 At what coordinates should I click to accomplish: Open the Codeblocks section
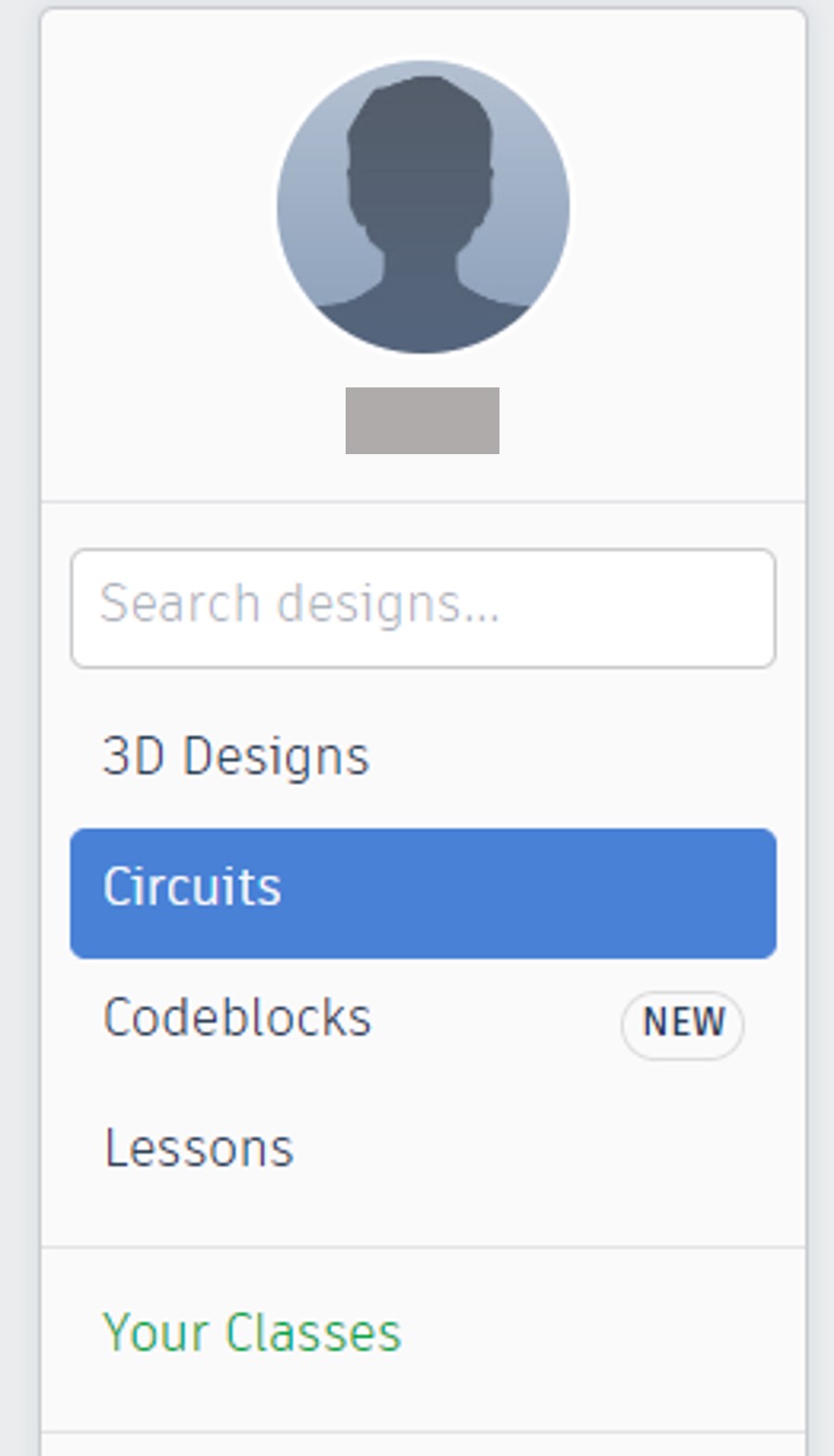click(x=423, y=1019)
